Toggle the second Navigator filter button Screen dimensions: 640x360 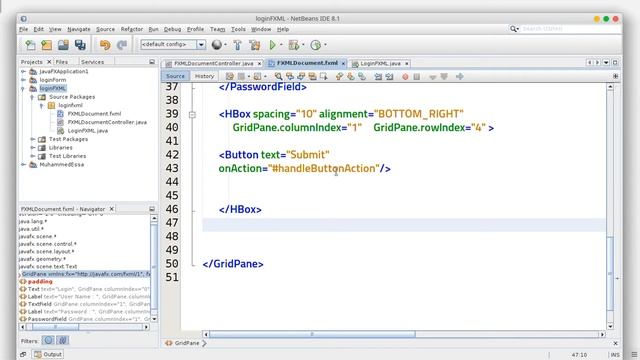(x=62, y=340)
